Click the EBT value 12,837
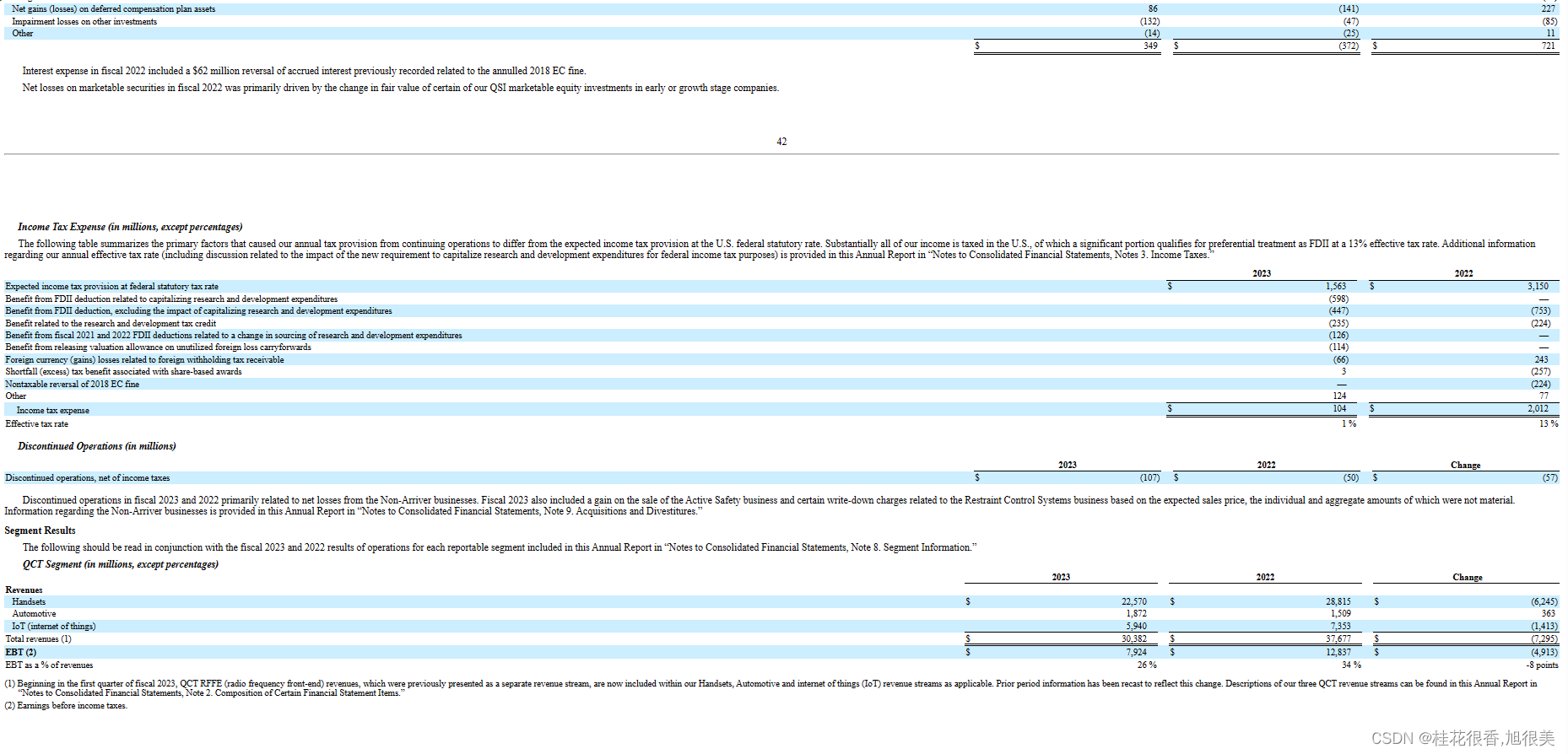This screenshot has width=1568, height=754. (x=1338, y=653)
